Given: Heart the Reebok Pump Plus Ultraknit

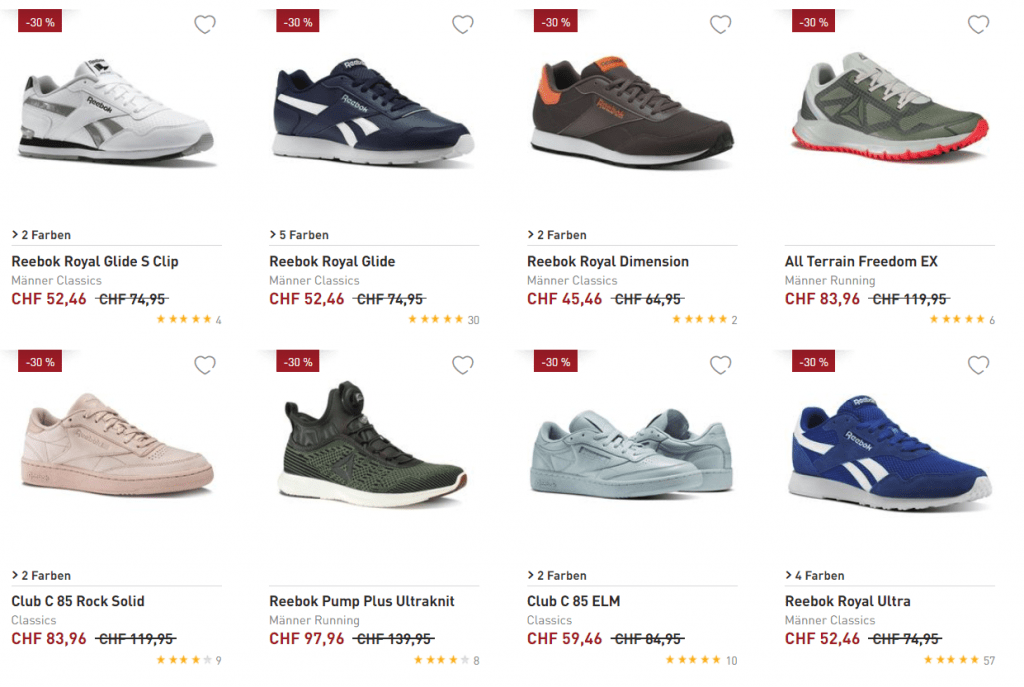Looking at the screenshot, I should pos(463,365).
